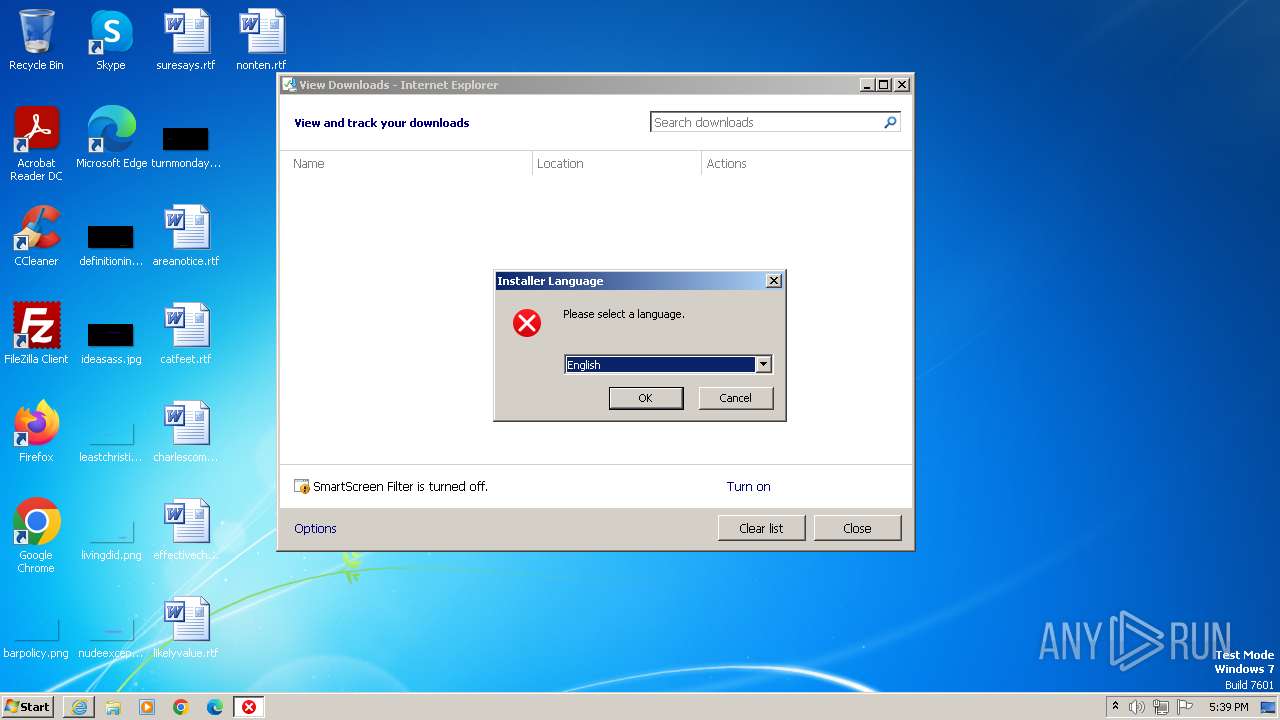Open the Chrome taskbar icon
The image size is (1280, 720).
pos(181,707)
